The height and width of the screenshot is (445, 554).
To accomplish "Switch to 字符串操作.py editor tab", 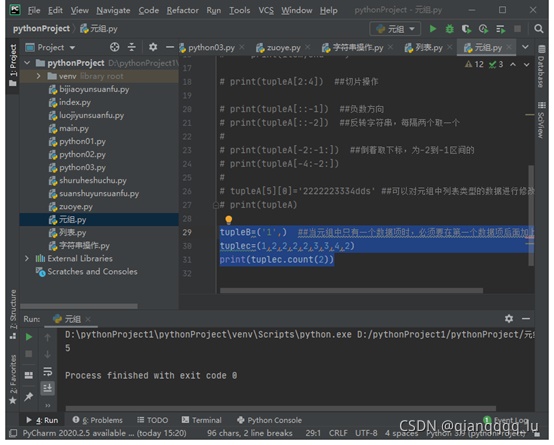I will click(x=358, y=48).
